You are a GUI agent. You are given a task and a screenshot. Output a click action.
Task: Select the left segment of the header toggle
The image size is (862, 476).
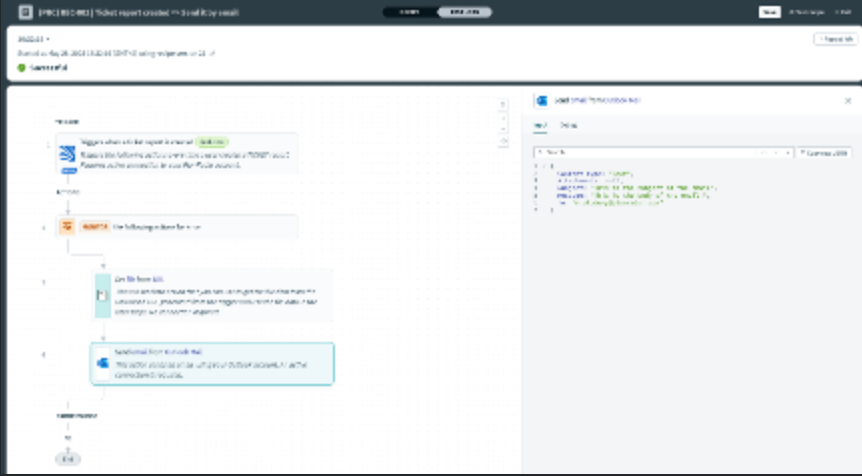point(410,12)
